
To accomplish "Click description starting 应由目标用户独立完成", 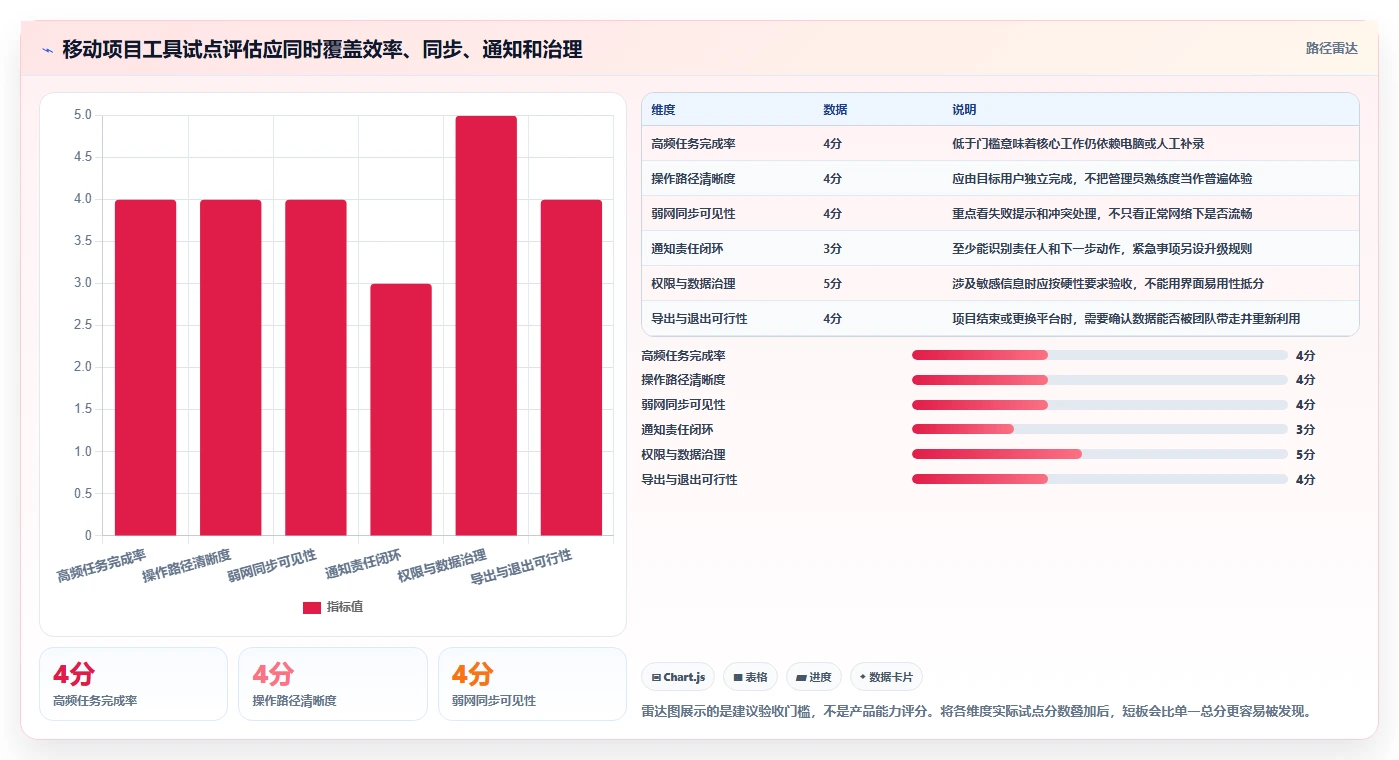I will click(x=1102, y=179).
